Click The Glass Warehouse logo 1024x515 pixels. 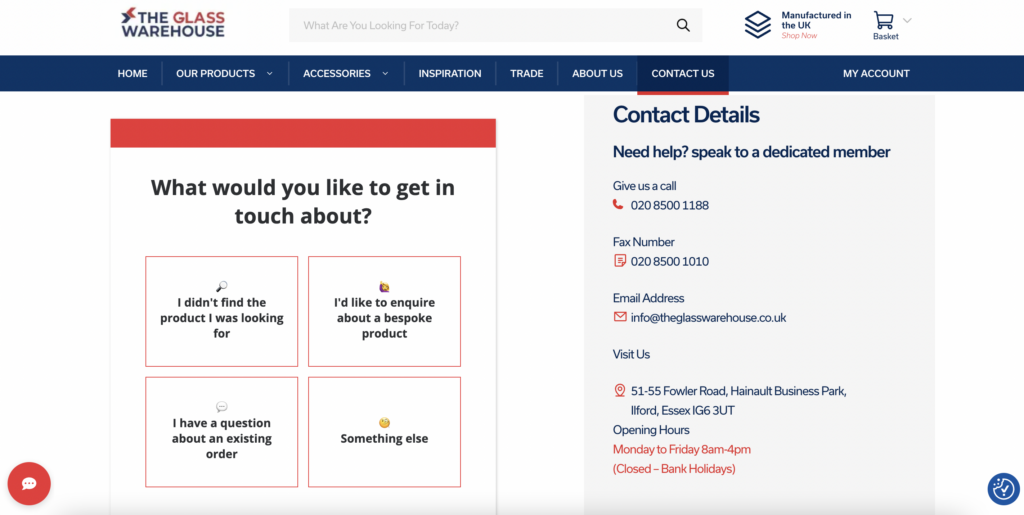[x=172, y=24]
